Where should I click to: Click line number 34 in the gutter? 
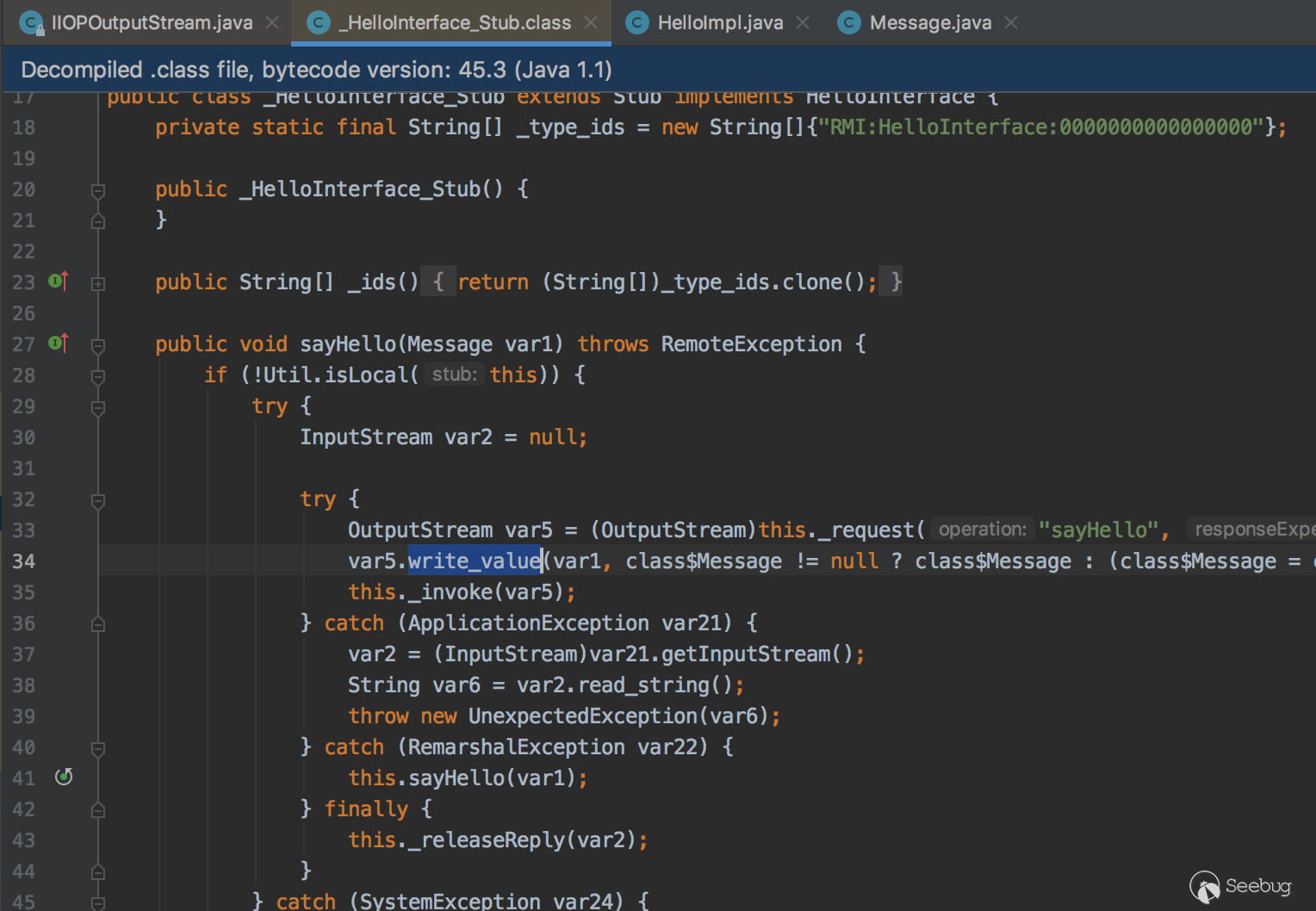(24, 561)
